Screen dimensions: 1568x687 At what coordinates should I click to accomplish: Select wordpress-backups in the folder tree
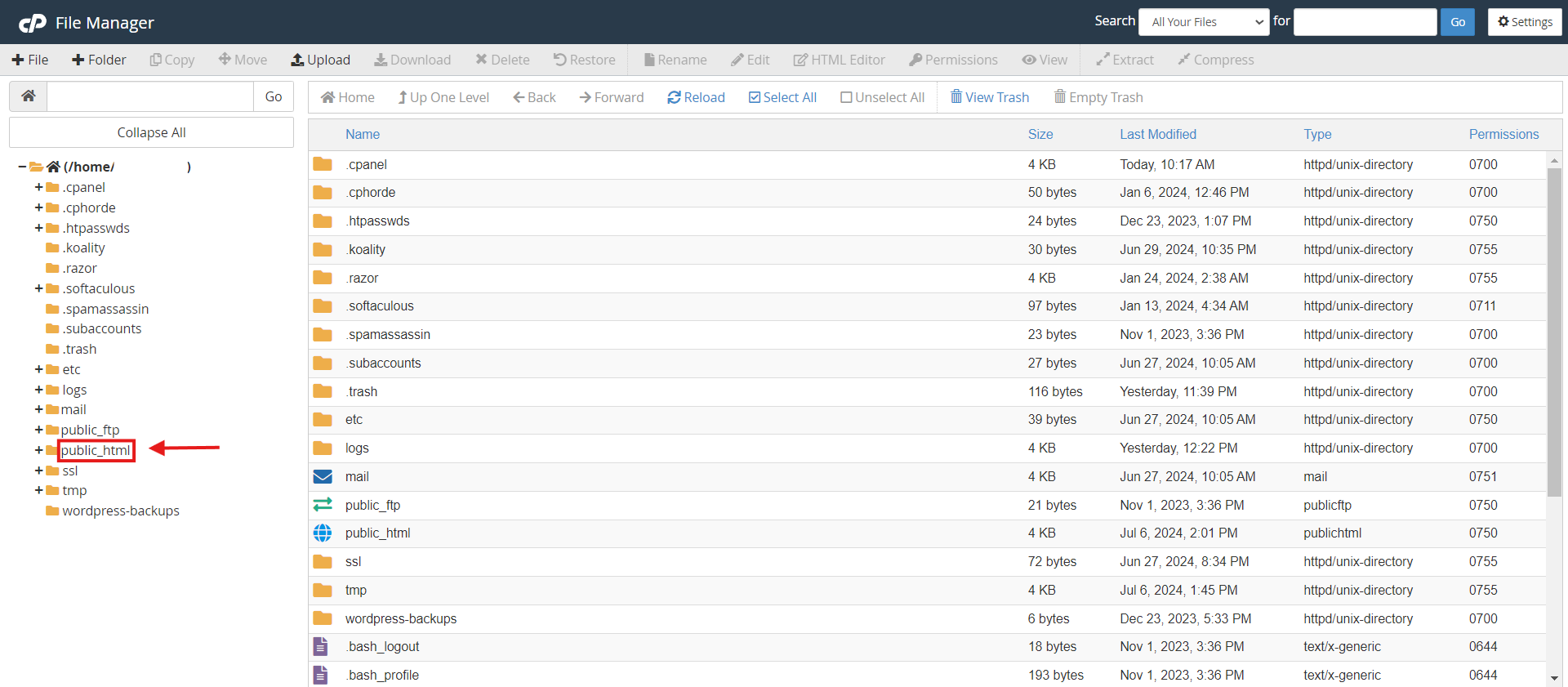(x=121, y=511)
